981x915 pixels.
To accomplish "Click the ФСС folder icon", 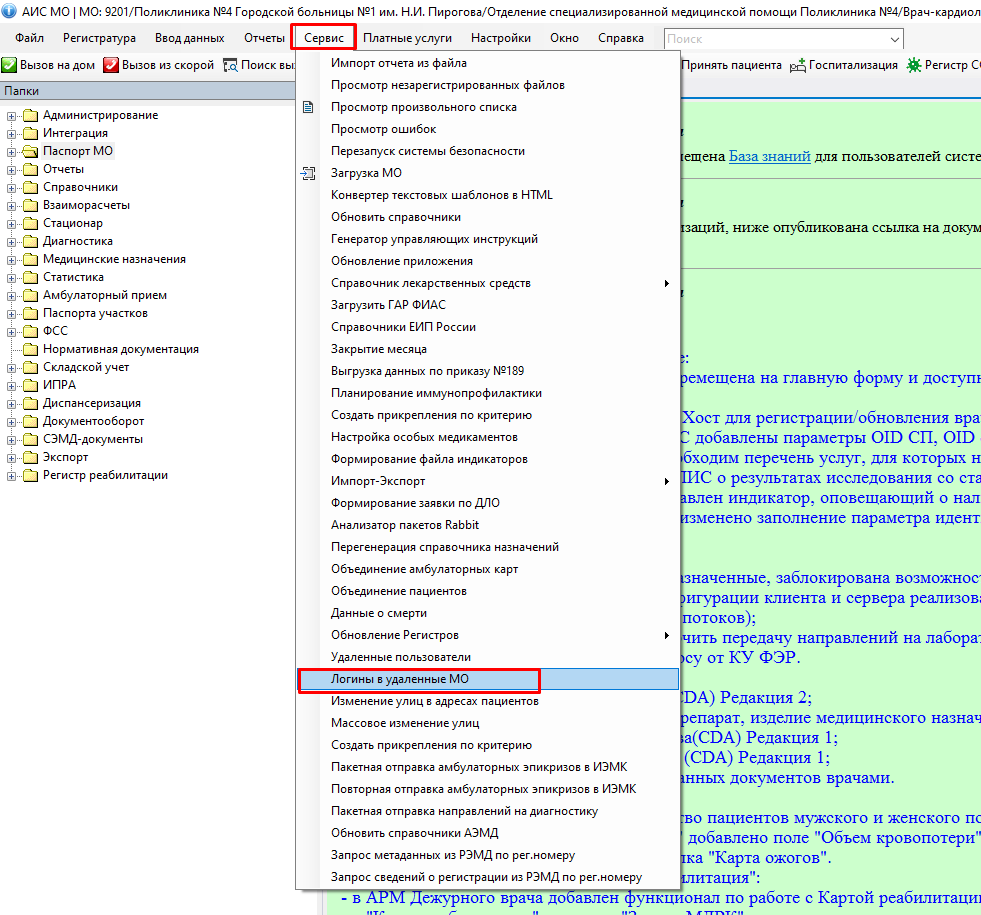I will pyautogui.click(x=31, y=331).
